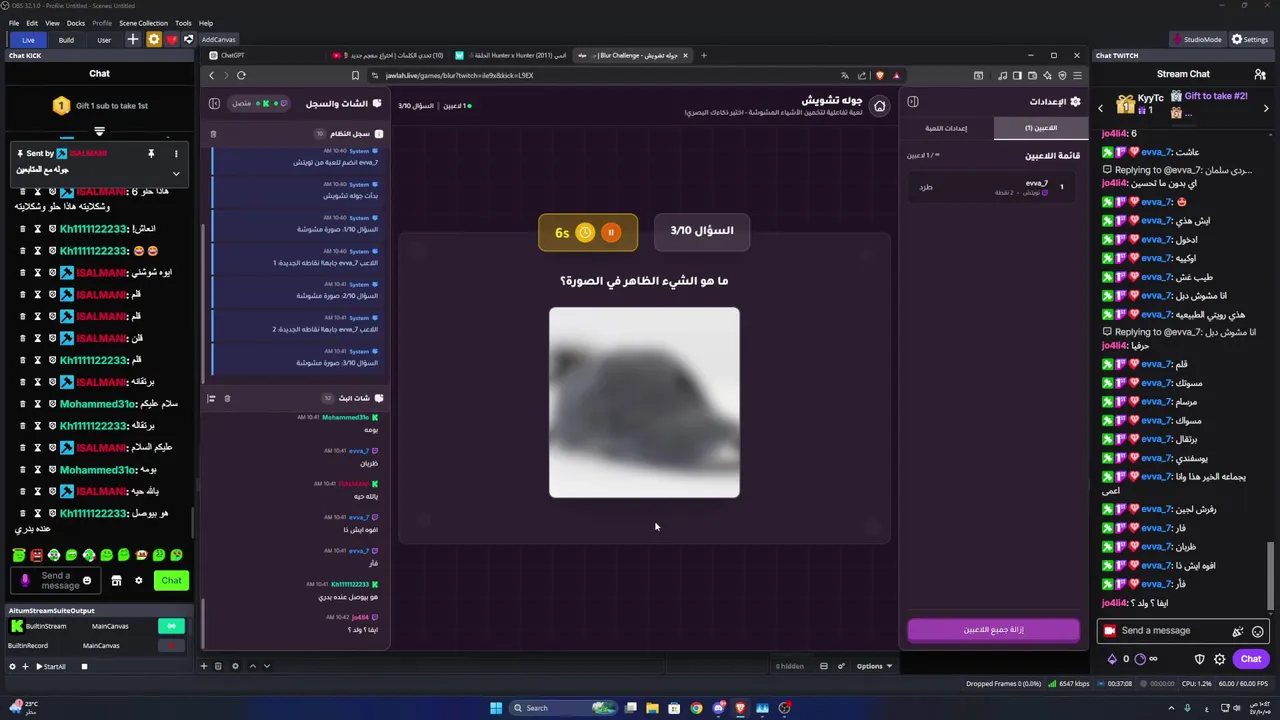
Task: Click the AddCanvas button
Action: pos(218,40)
